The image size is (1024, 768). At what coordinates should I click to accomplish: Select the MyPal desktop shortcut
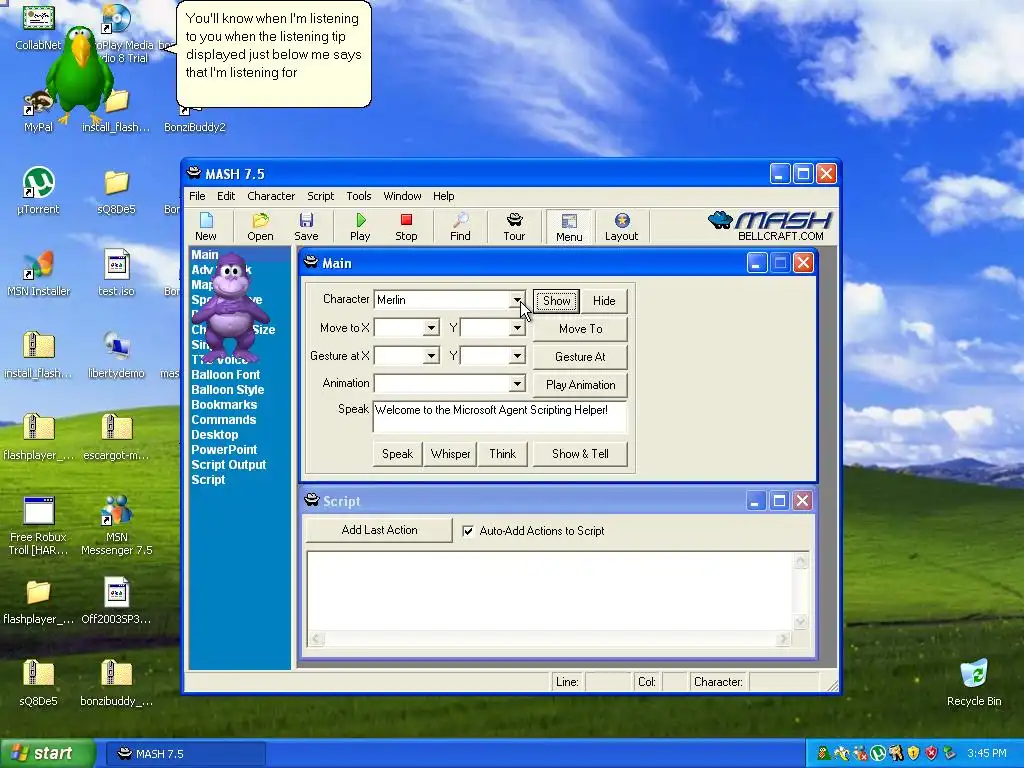coord(38,112)
